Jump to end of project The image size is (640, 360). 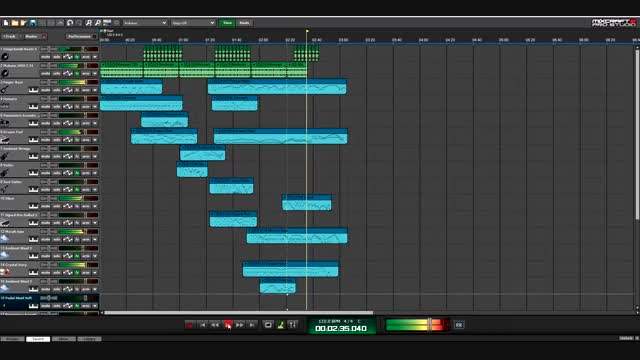[x=252, y=325]
